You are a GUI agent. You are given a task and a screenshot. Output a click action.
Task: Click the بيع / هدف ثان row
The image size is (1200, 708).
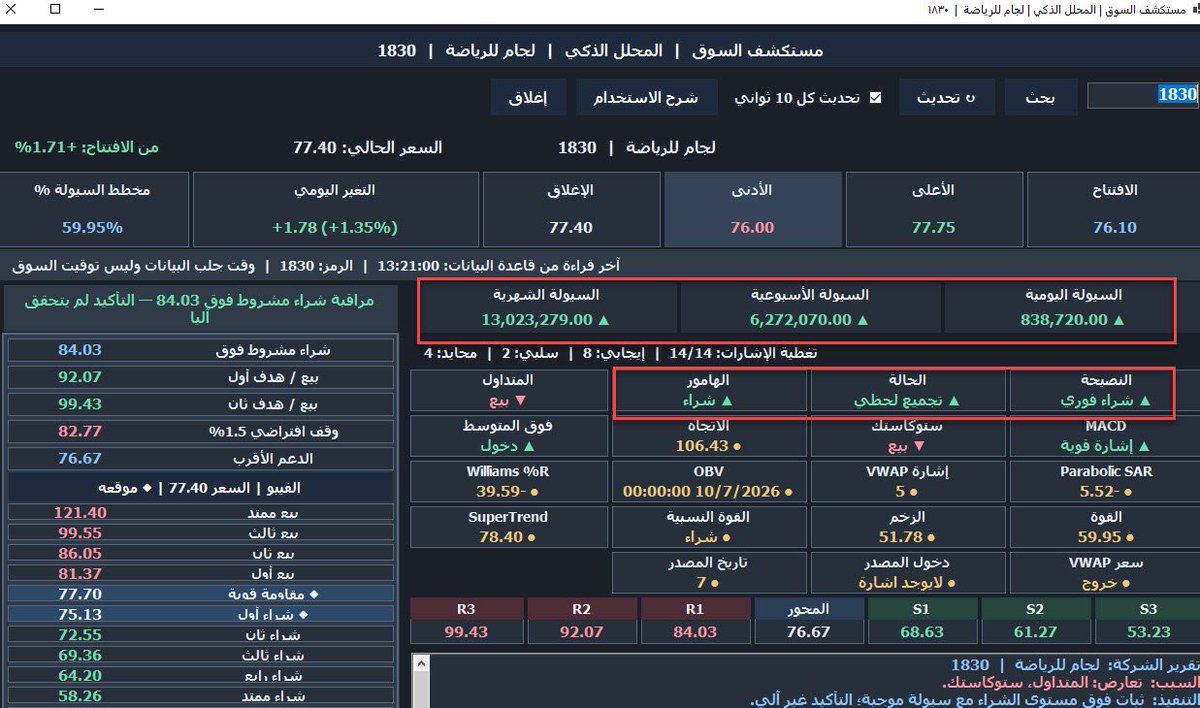click(201, 404)
